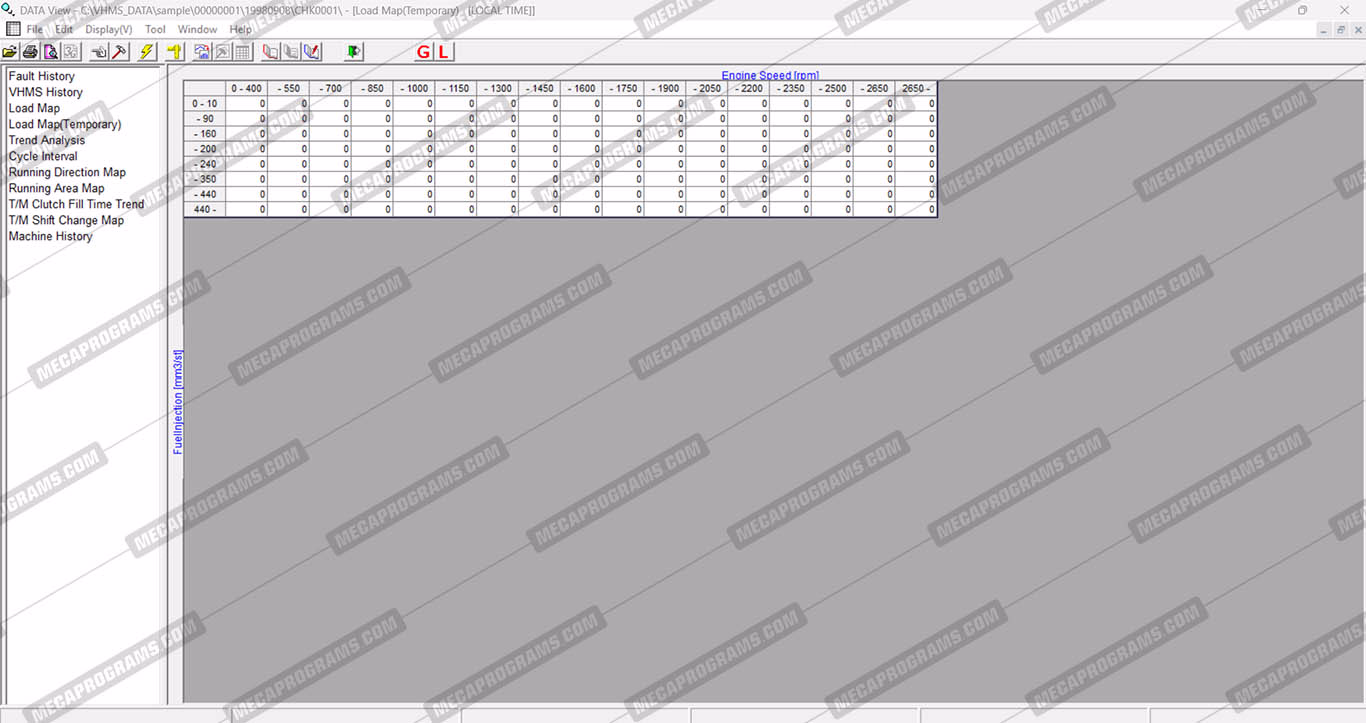
Task: Click the '- 2200' column header
Action: point(749,88)
